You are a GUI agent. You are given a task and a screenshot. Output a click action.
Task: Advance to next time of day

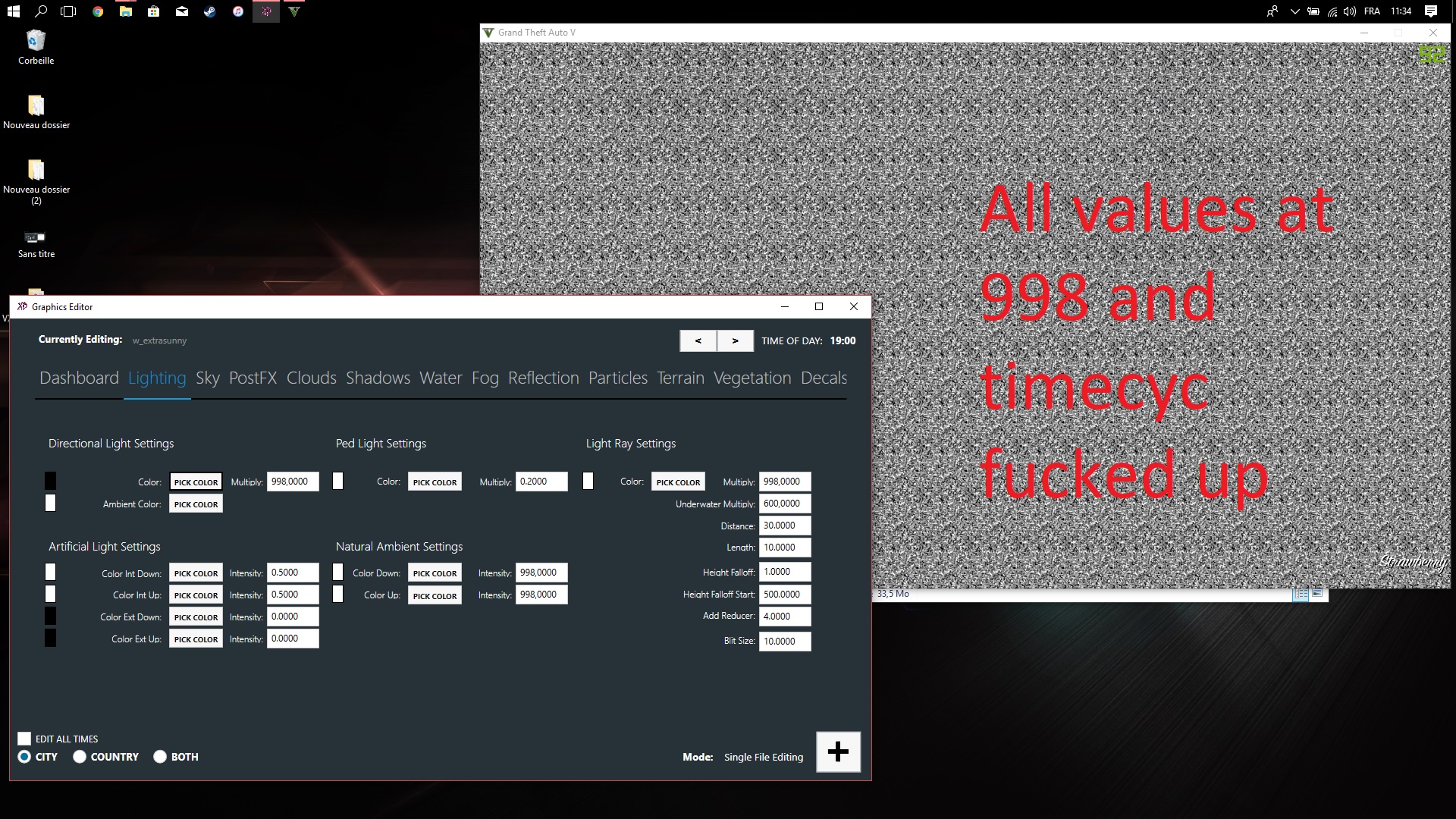735,340
